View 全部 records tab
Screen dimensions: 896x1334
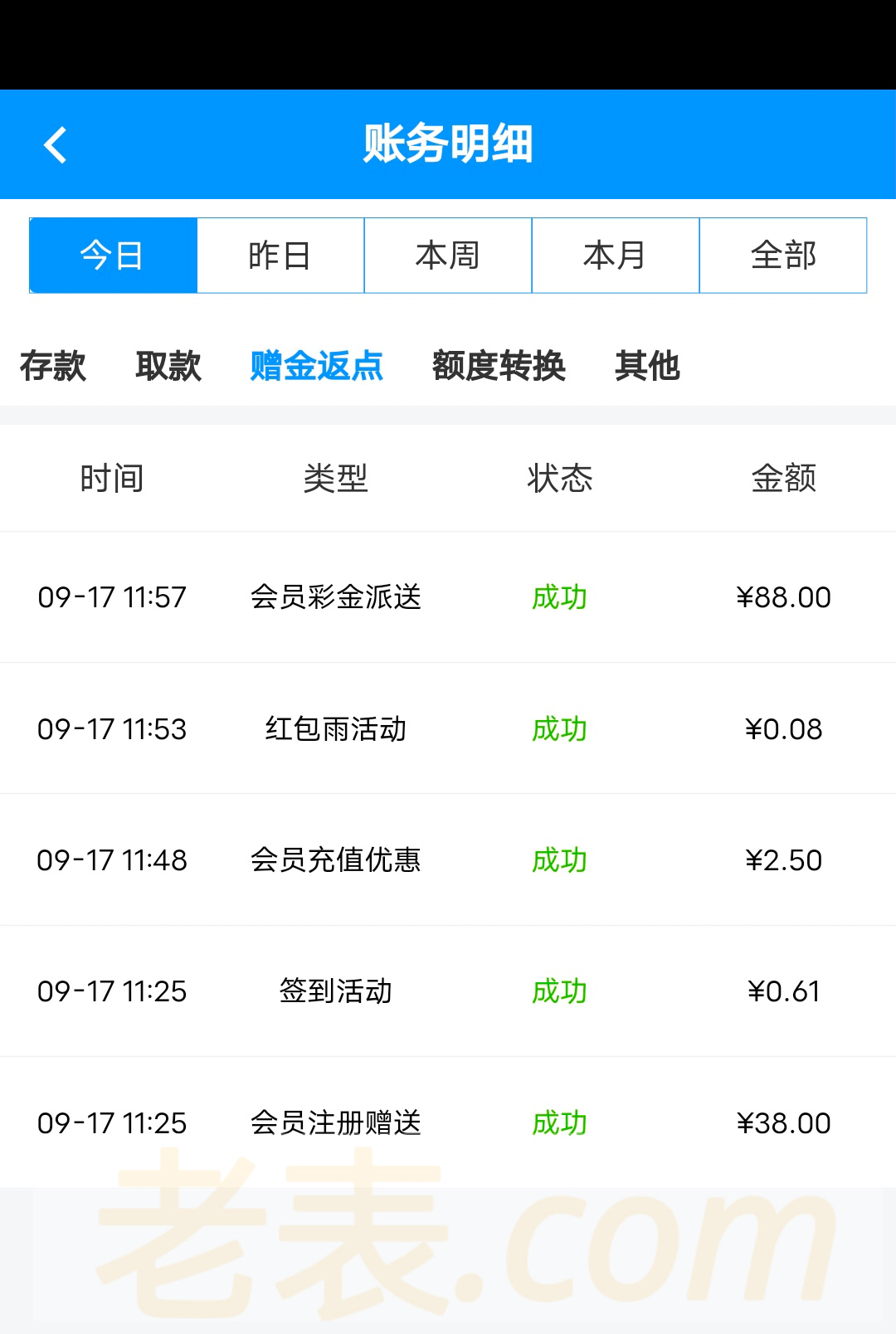(x=783, y=256)
